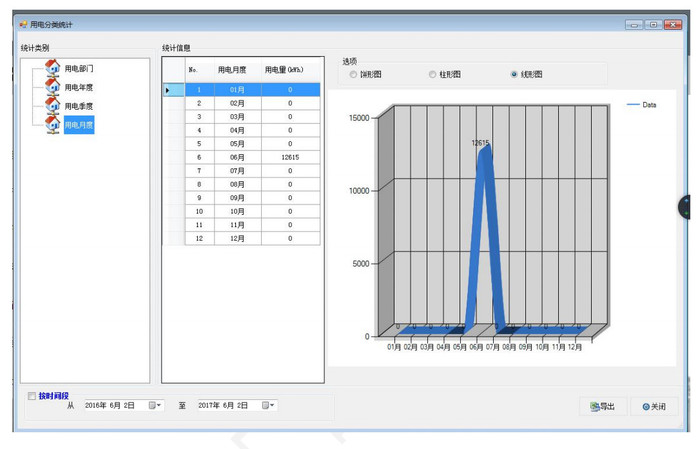Click the 12月 x-axis label under the chart

click(x=575, y=347)
